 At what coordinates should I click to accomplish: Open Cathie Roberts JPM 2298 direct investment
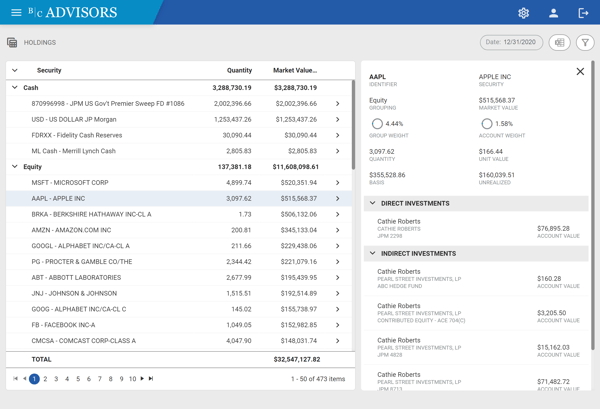pyautogui.click(x=476, y=228)
